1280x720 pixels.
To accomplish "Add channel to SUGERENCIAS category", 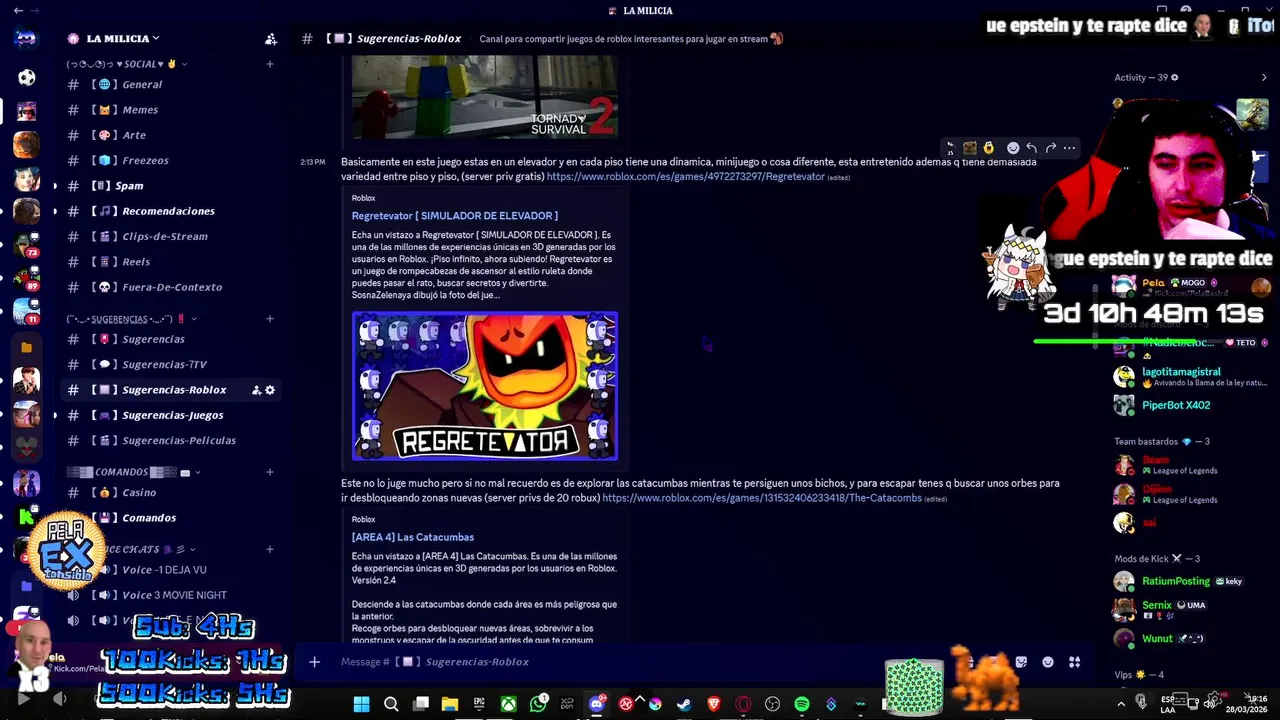I will point(269,319).
